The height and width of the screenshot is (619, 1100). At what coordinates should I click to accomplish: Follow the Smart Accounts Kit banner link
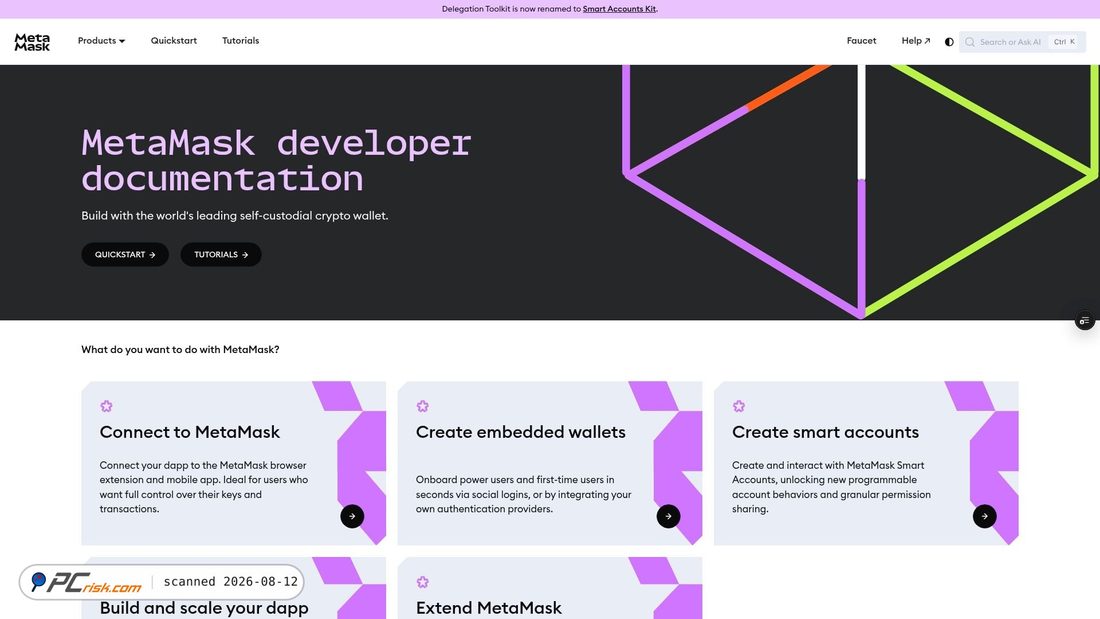tap(619, 9)
